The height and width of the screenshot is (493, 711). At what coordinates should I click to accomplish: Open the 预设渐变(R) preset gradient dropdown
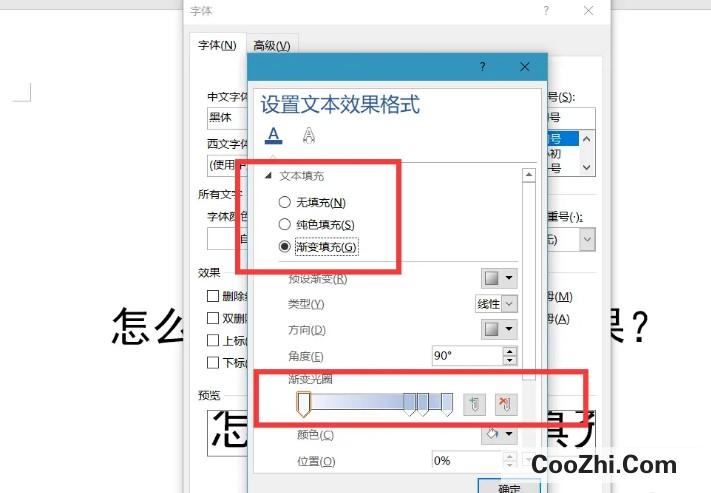click(x=499, y=278)
